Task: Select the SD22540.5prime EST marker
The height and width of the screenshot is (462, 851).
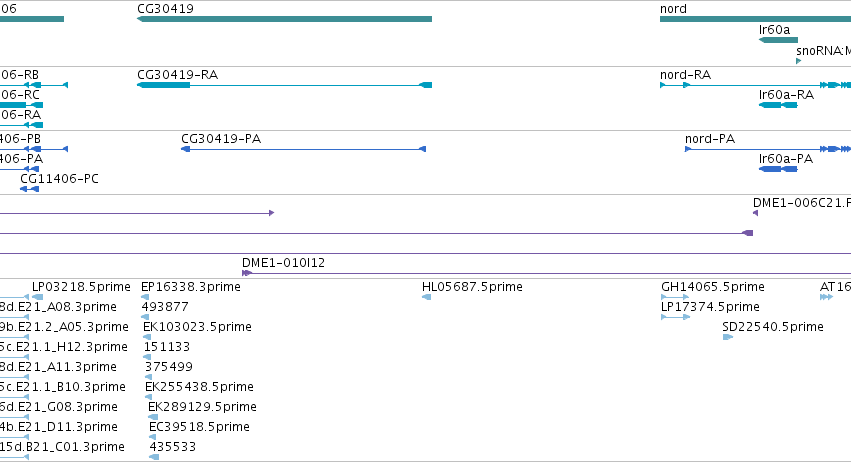Action: [728, 337]
